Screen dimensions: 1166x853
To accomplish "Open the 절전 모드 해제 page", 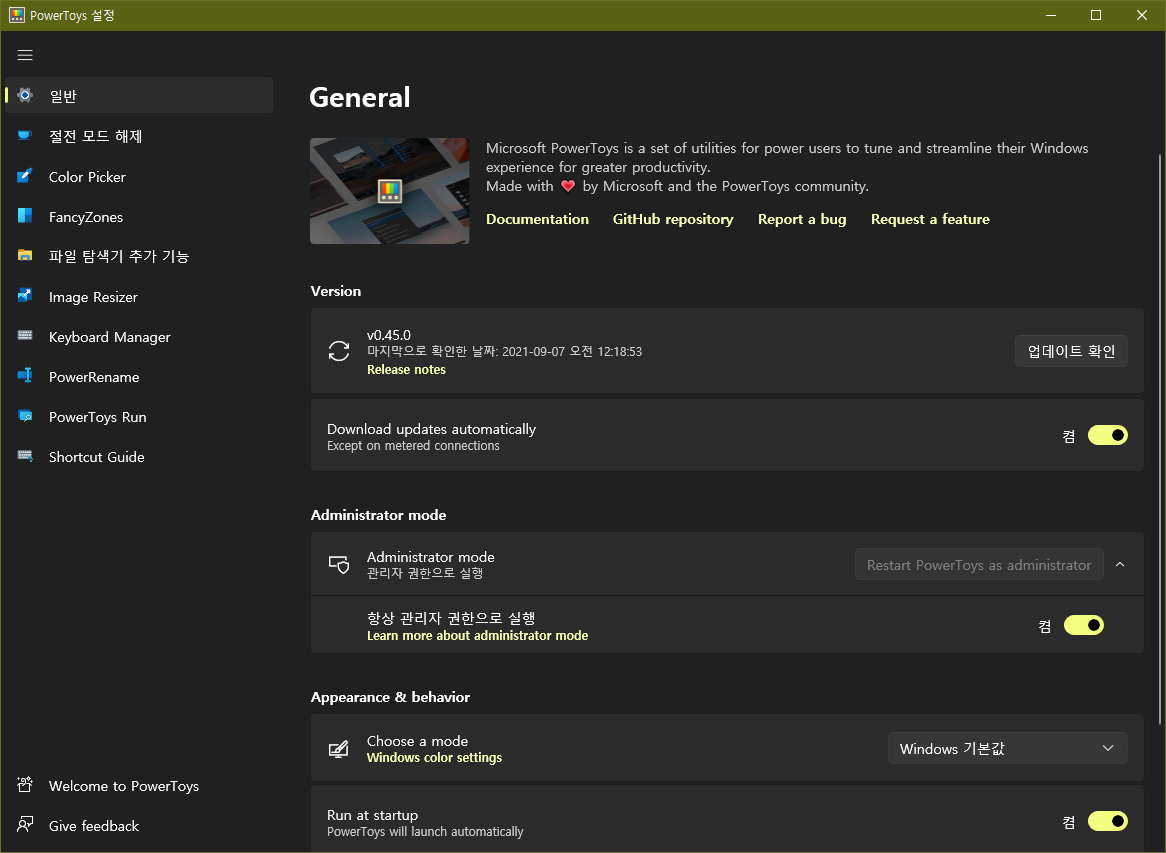I will pyautogui.click(x=139, y=136).
